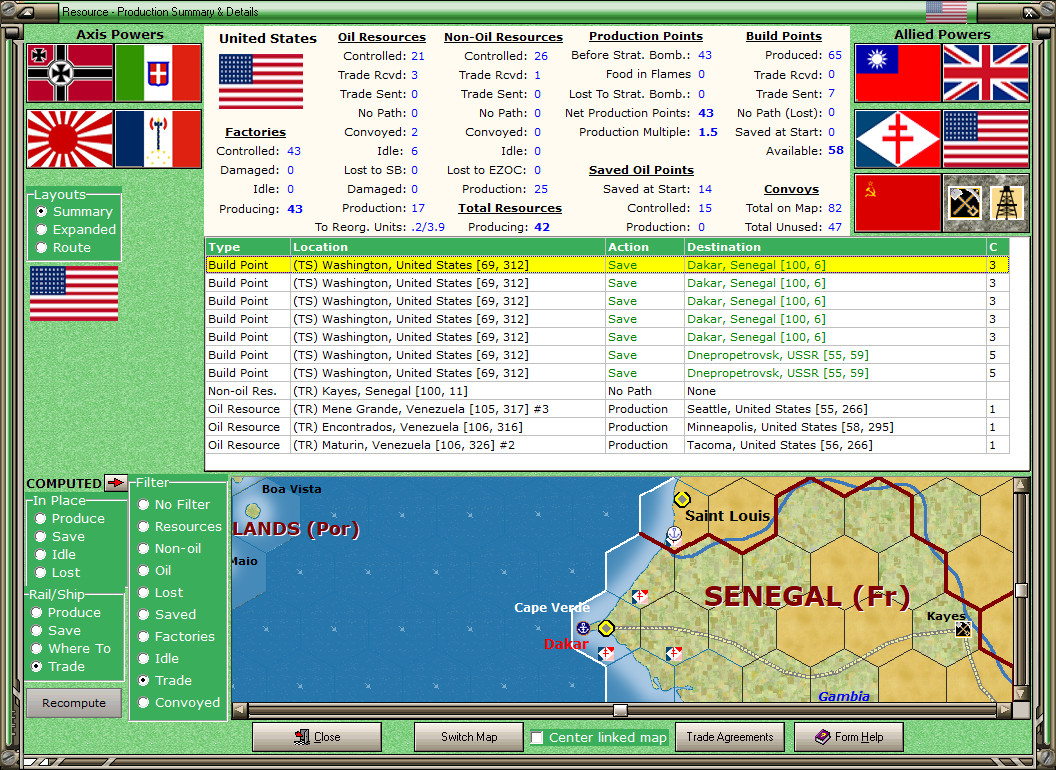Select the United States flag in Allied Powers
The image size is (1056, 770).
[x=986, y=138]
